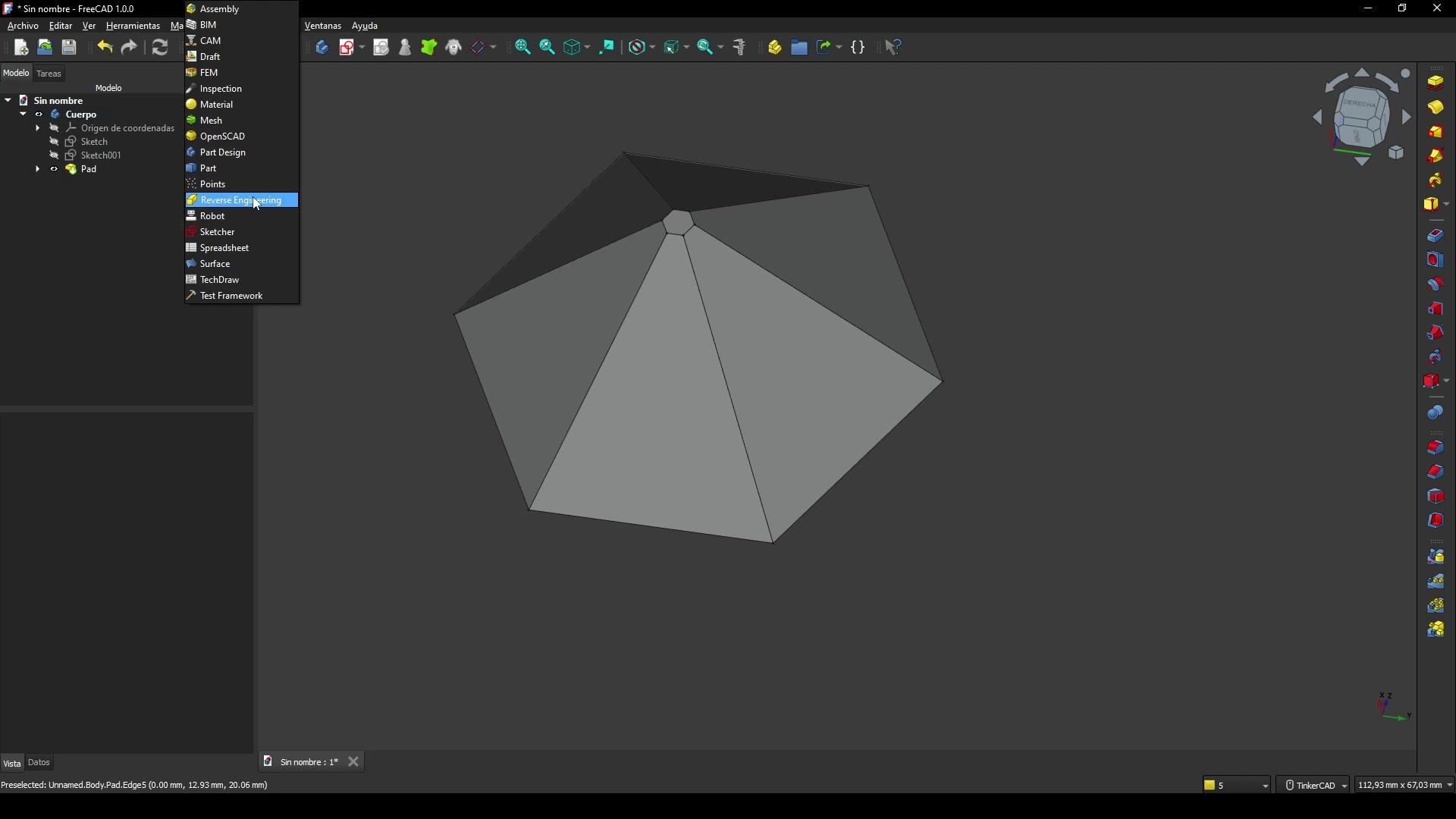Click the refresh recompute icon
This screenshot has width=1456, height=819.
point(160,47)
